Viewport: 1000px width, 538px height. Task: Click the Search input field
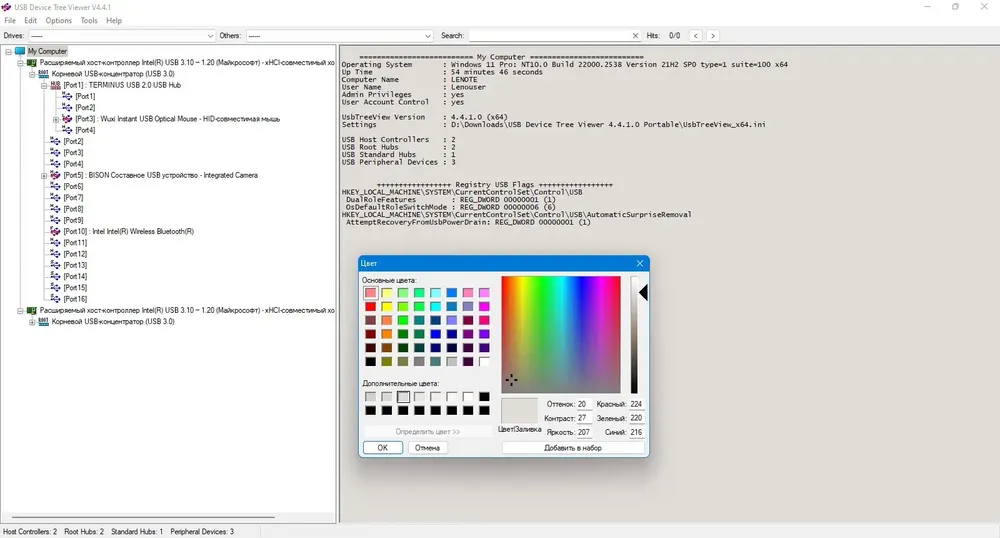pos(550,36)
